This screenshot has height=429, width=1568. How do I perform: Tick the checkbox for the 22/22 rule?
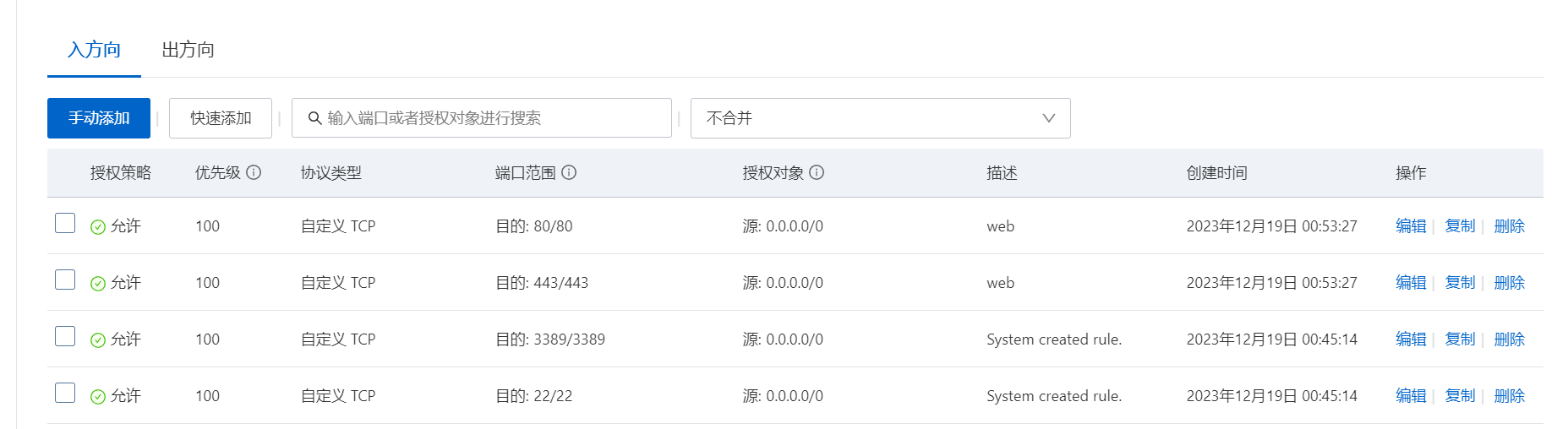coord(65,393)
